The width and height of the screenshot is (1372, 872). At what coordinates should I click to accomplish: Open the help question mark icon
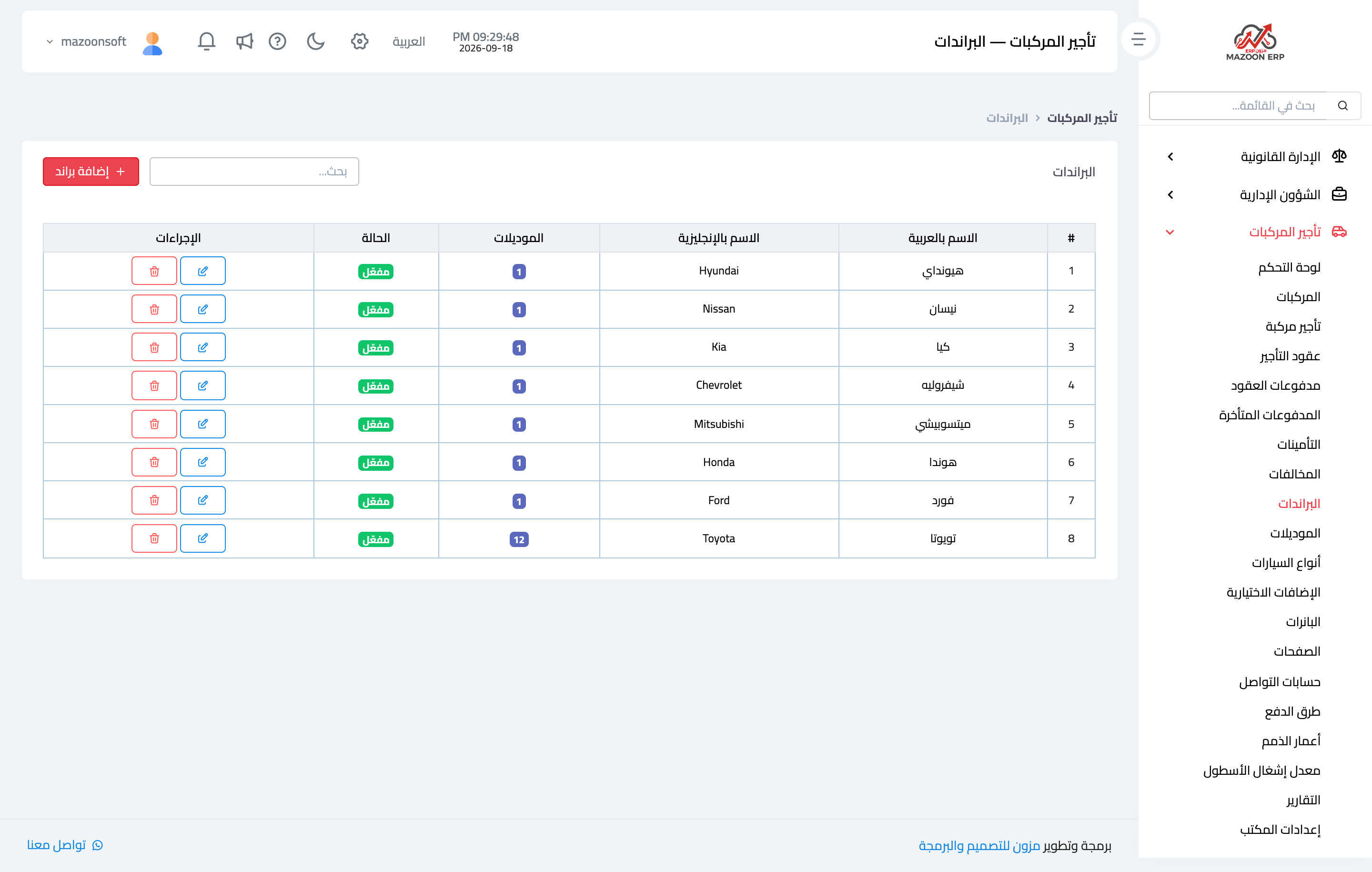(x=277, y=41)
